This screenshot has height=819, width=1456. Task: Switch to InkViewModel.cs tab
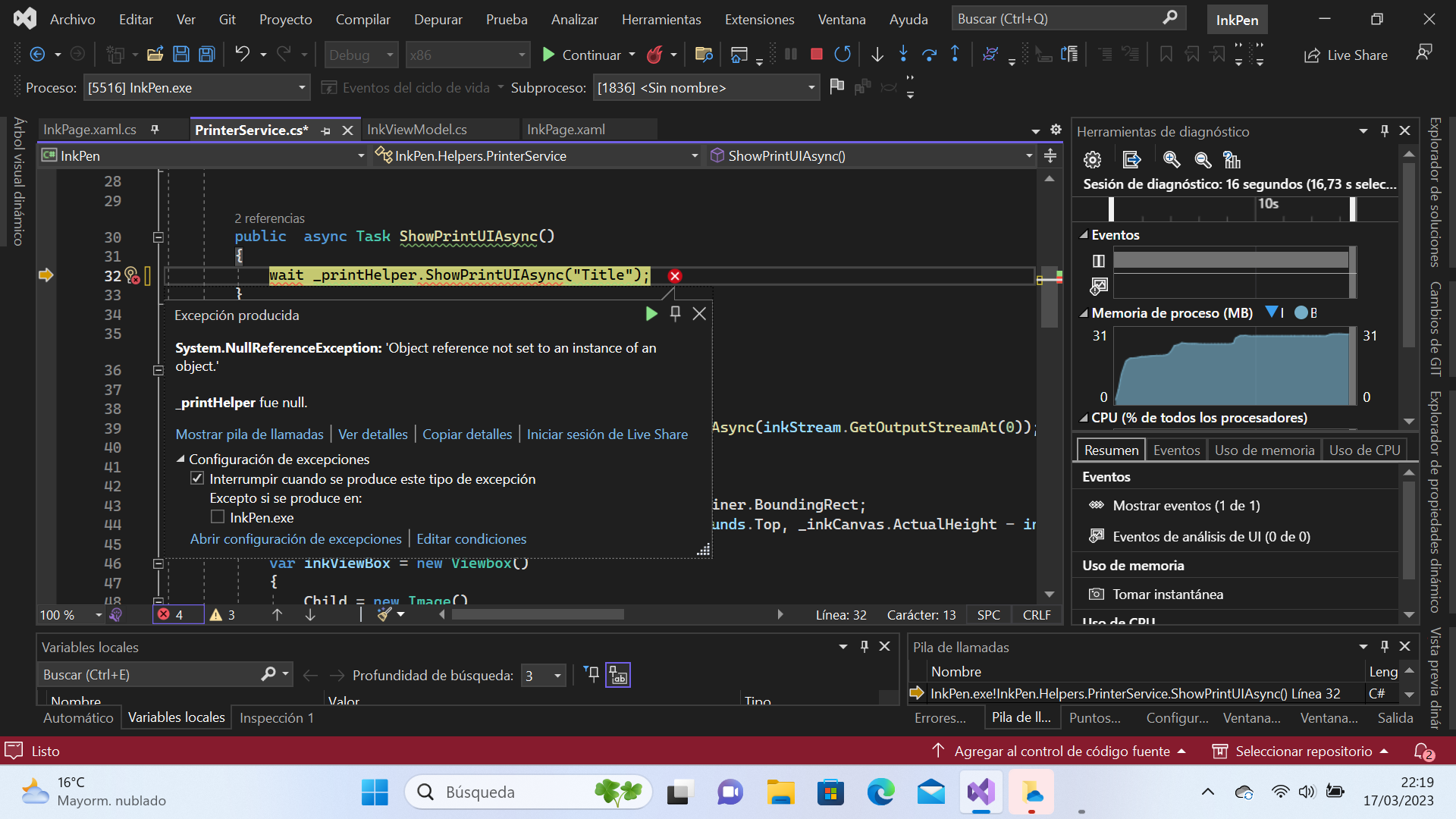point(416,130)
